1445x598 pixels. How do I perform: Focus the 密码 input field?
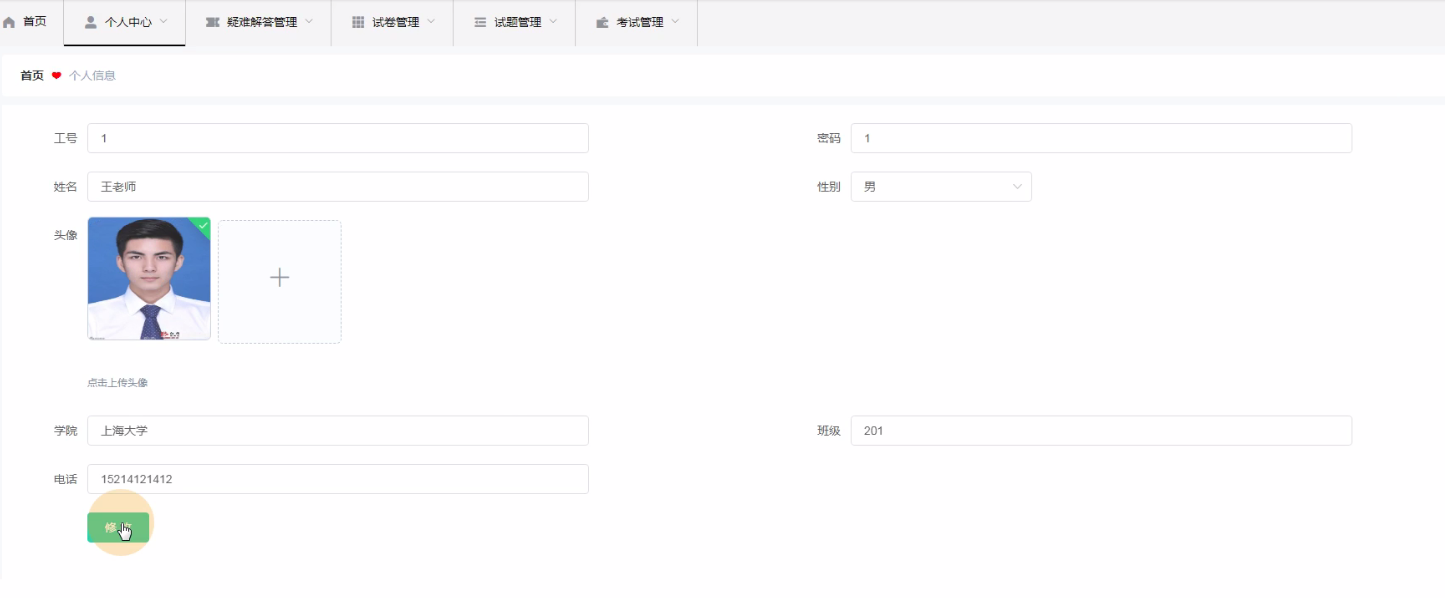tap(1100, 138)
